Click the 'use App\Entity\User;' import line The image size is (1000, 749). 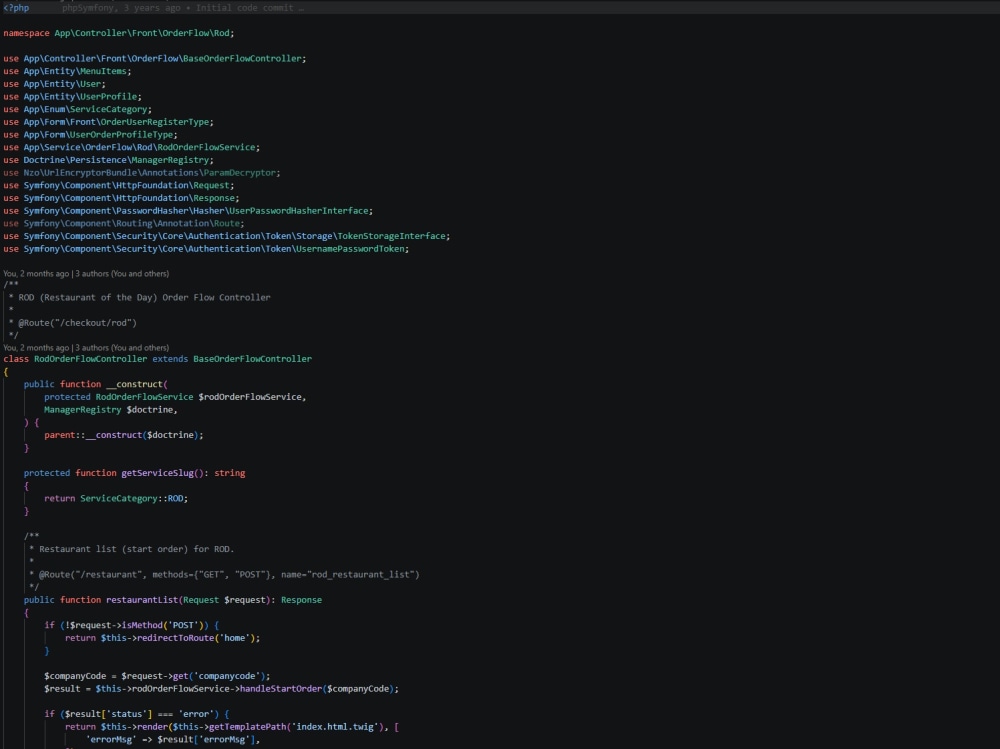pos(54,84)
